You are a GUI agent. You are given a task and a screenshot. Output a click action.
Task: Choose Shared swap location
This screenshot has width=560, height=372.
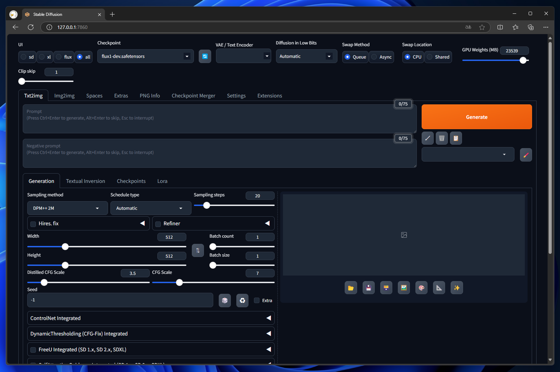(x=438, y=57)
